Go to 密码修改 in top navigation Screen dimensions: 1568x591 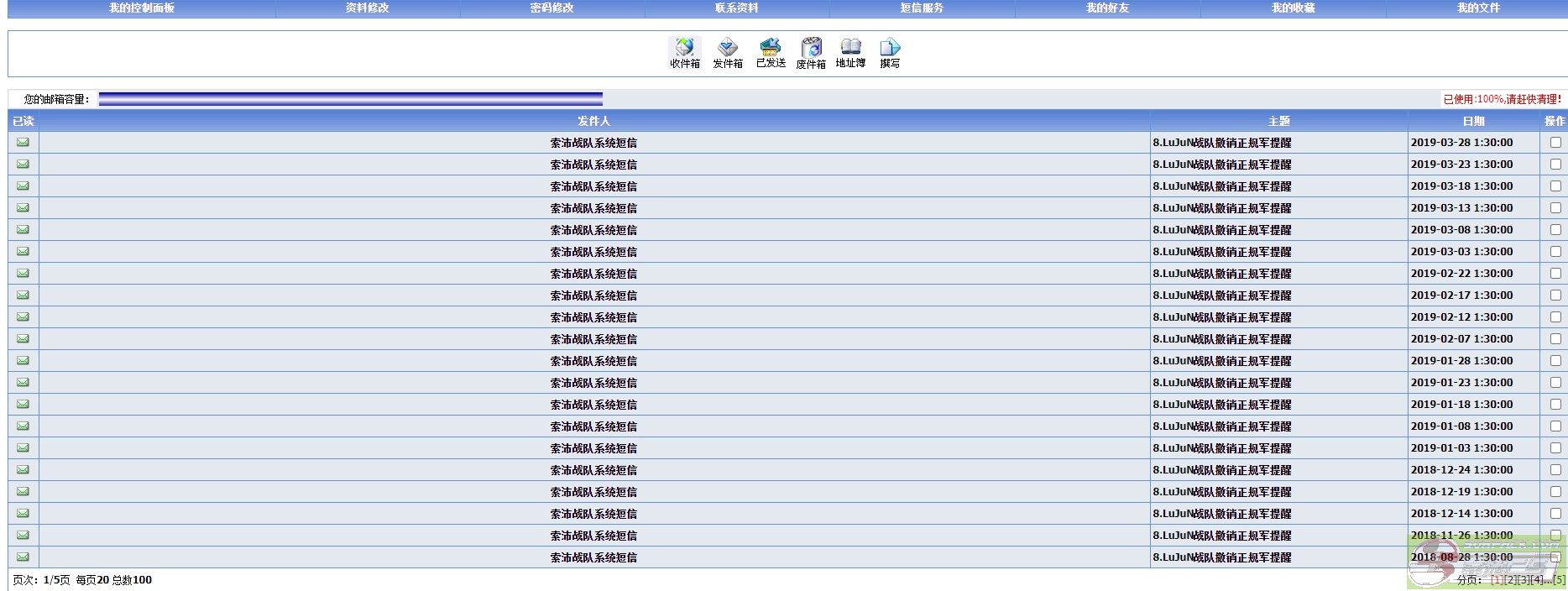click(x=552, y=8)
